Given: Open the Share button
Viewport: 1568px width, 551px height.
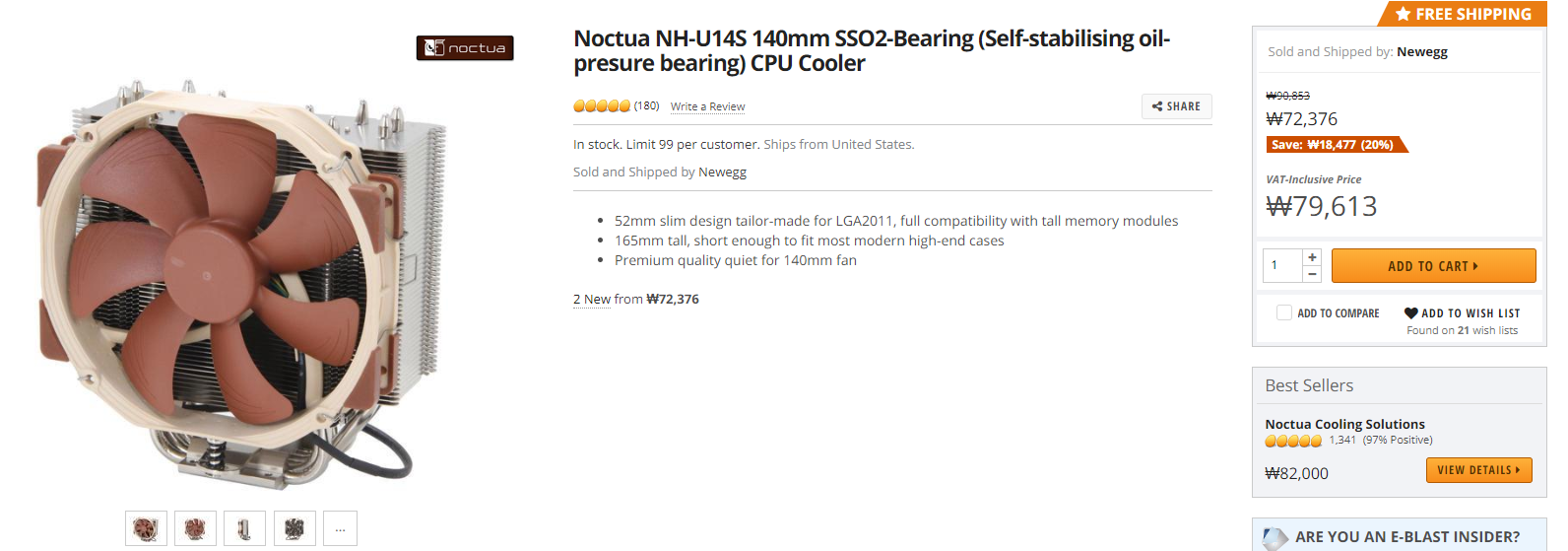Looking at the screenshot, I should [1176, 106].
